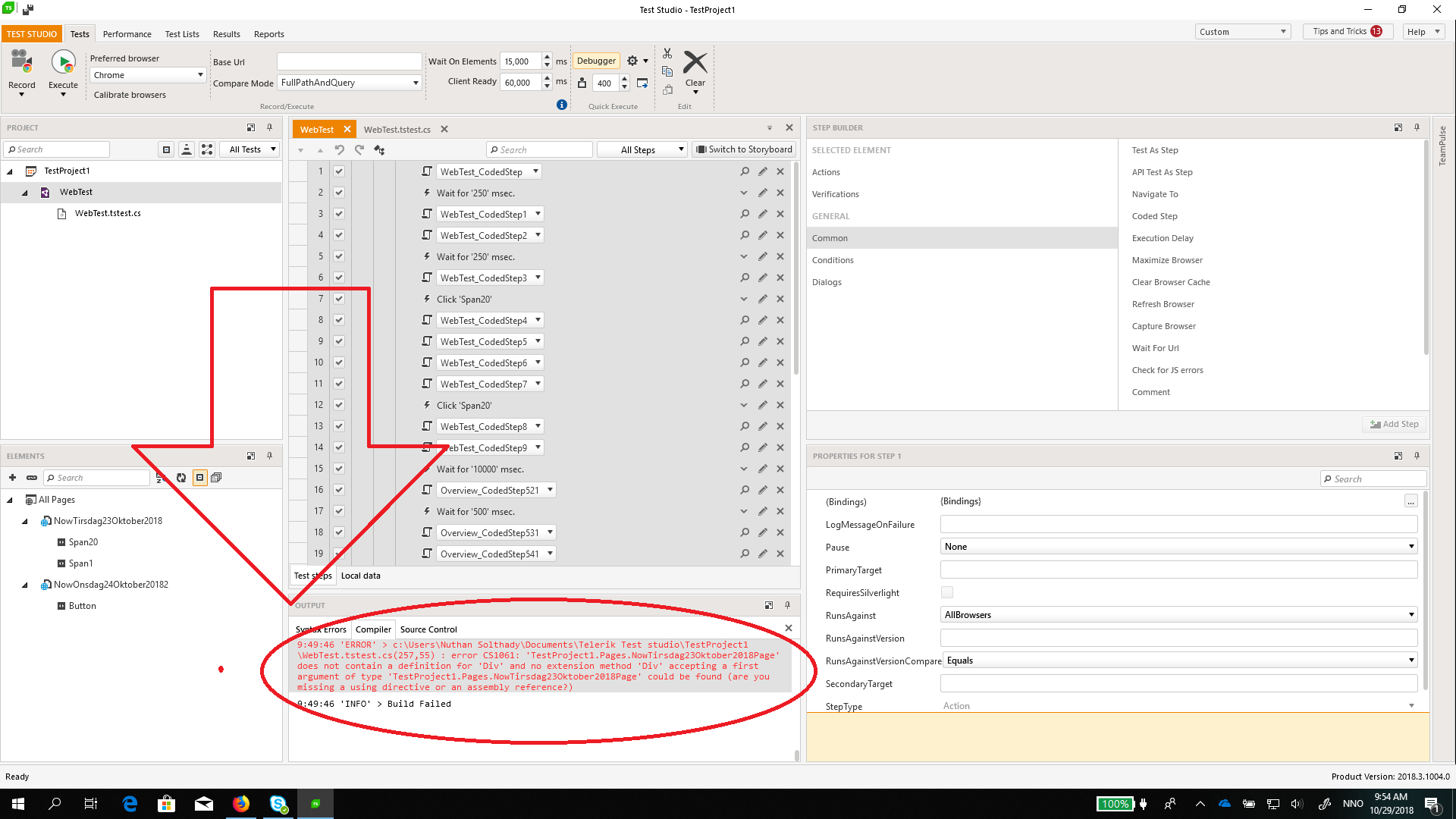The width and height of the screenshot is (1456, 819).
Task: Click the plus add element icon
Action: coord(12,478)
